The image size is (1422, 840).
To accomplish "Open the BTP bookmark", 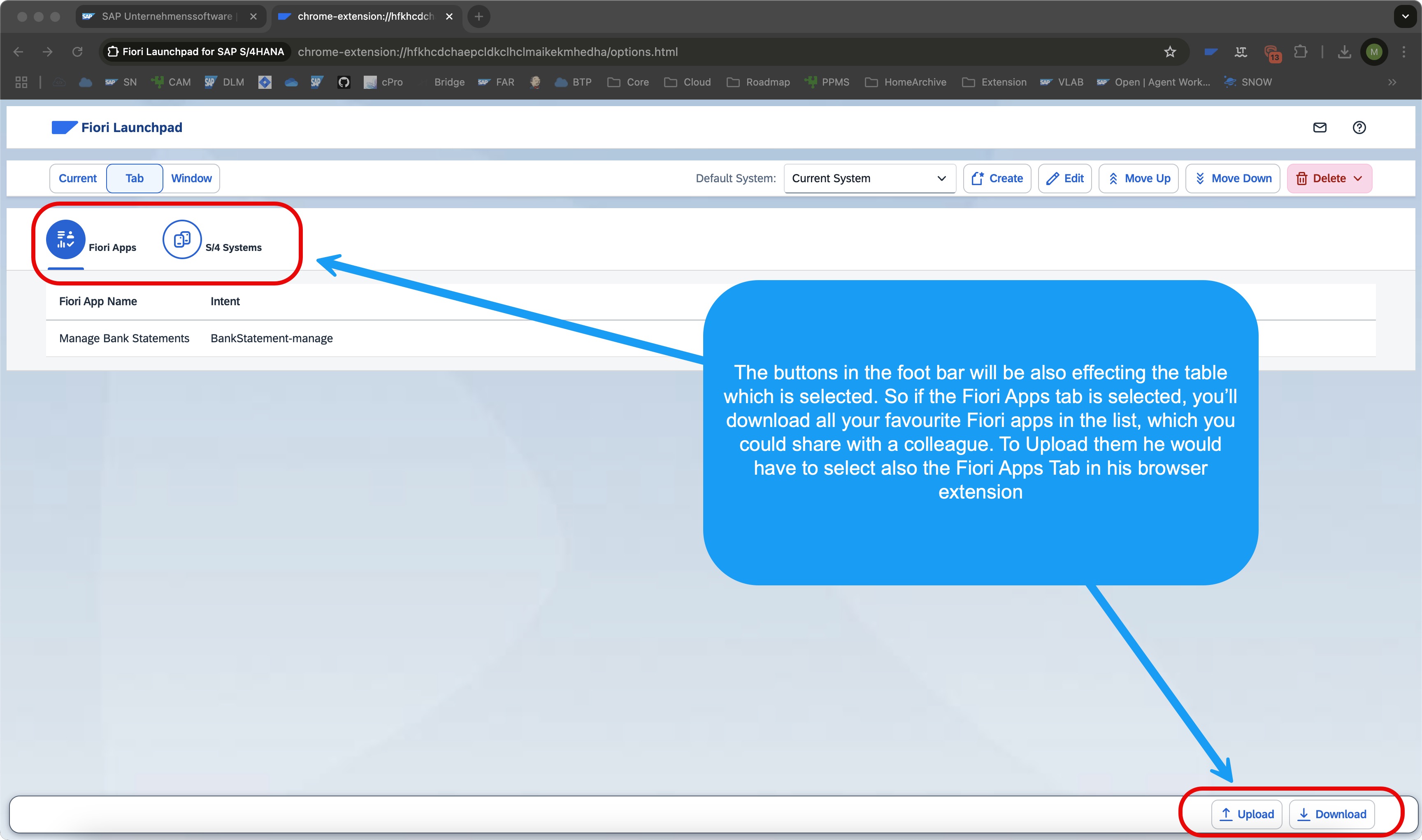I will 573,82.
